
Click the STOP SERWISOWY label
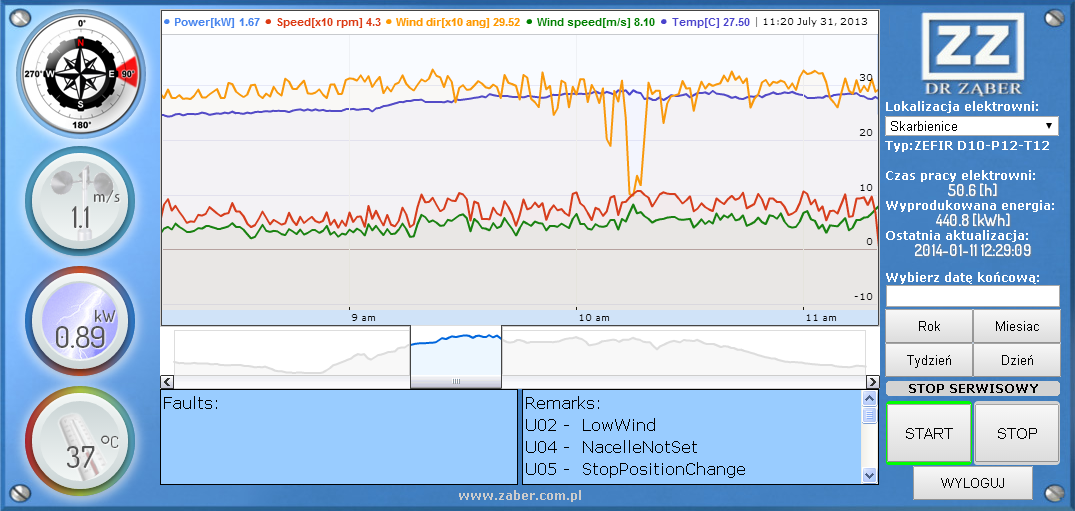pyautogui.click(x=973, y=388)
